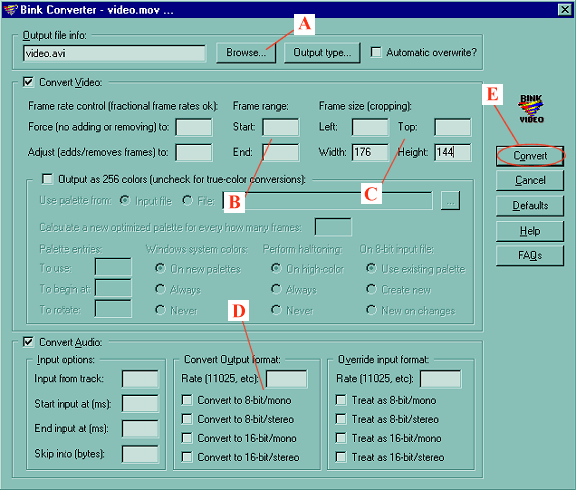Open the palette file browse ellipsis button
Screen dimensions: 576x490
[x=450, y=201]
